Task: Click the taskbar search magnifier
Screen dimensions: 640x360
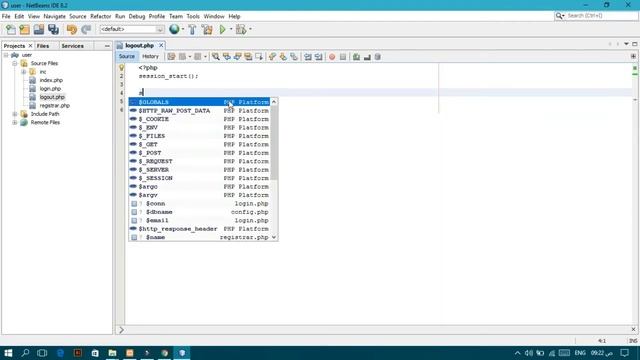Action: [x=25, y=353]
